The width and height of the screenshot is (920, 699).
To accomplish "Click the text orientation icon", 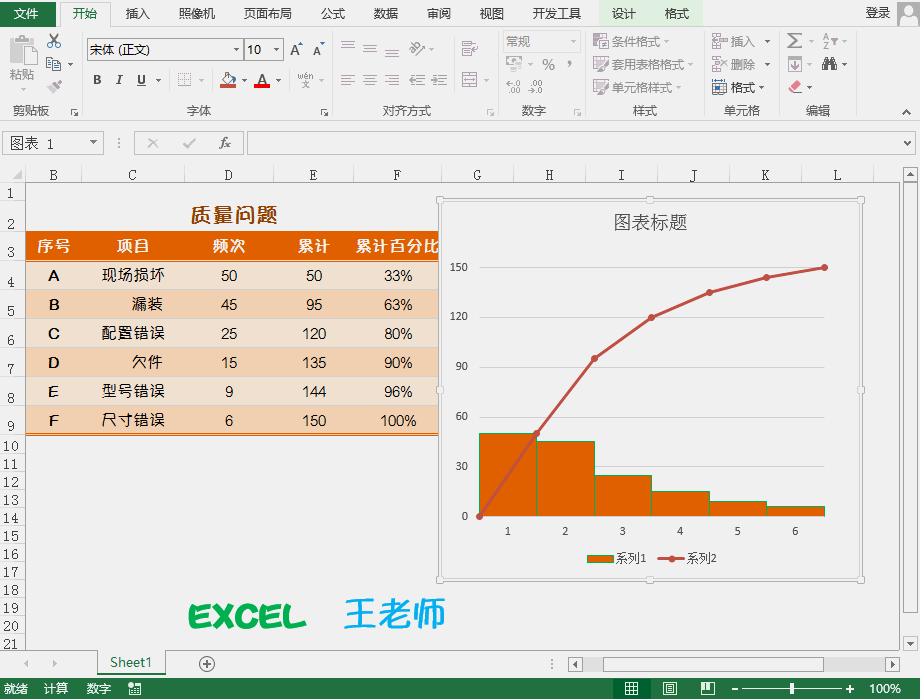I will [x=417, y=49].
